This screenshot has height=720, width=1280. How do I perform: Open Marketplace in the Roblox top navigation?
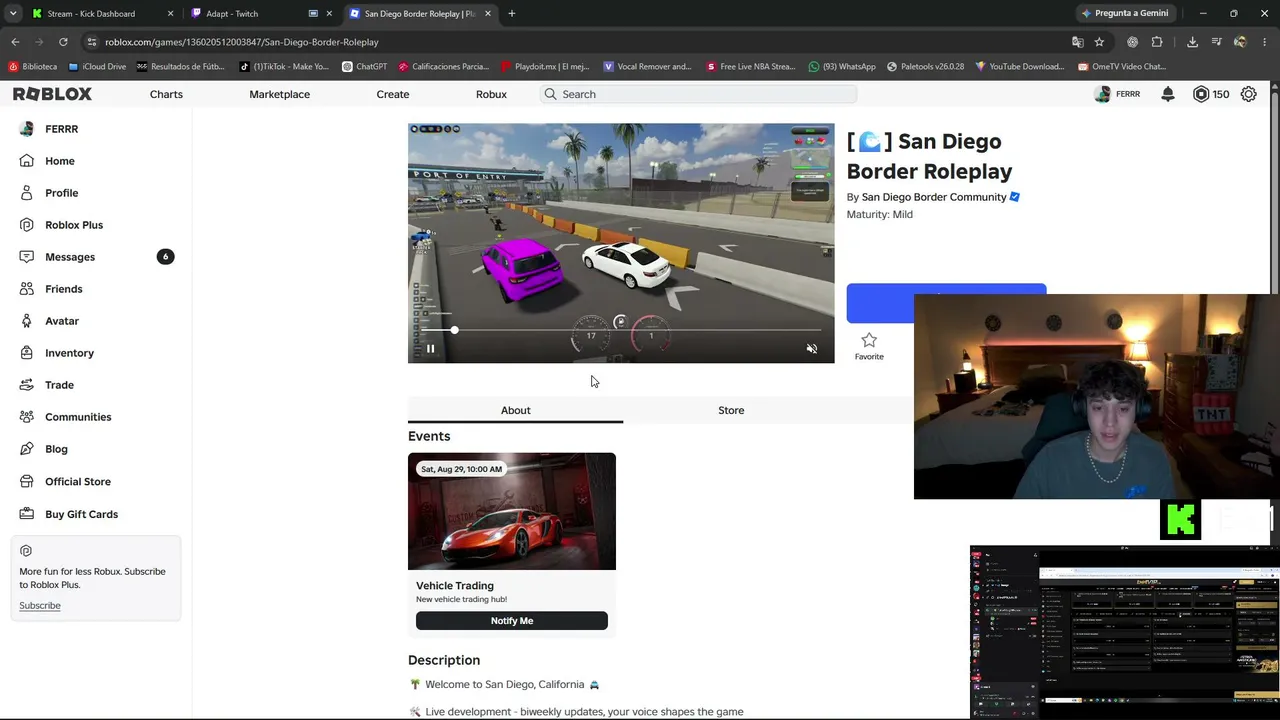coord(279,94)
